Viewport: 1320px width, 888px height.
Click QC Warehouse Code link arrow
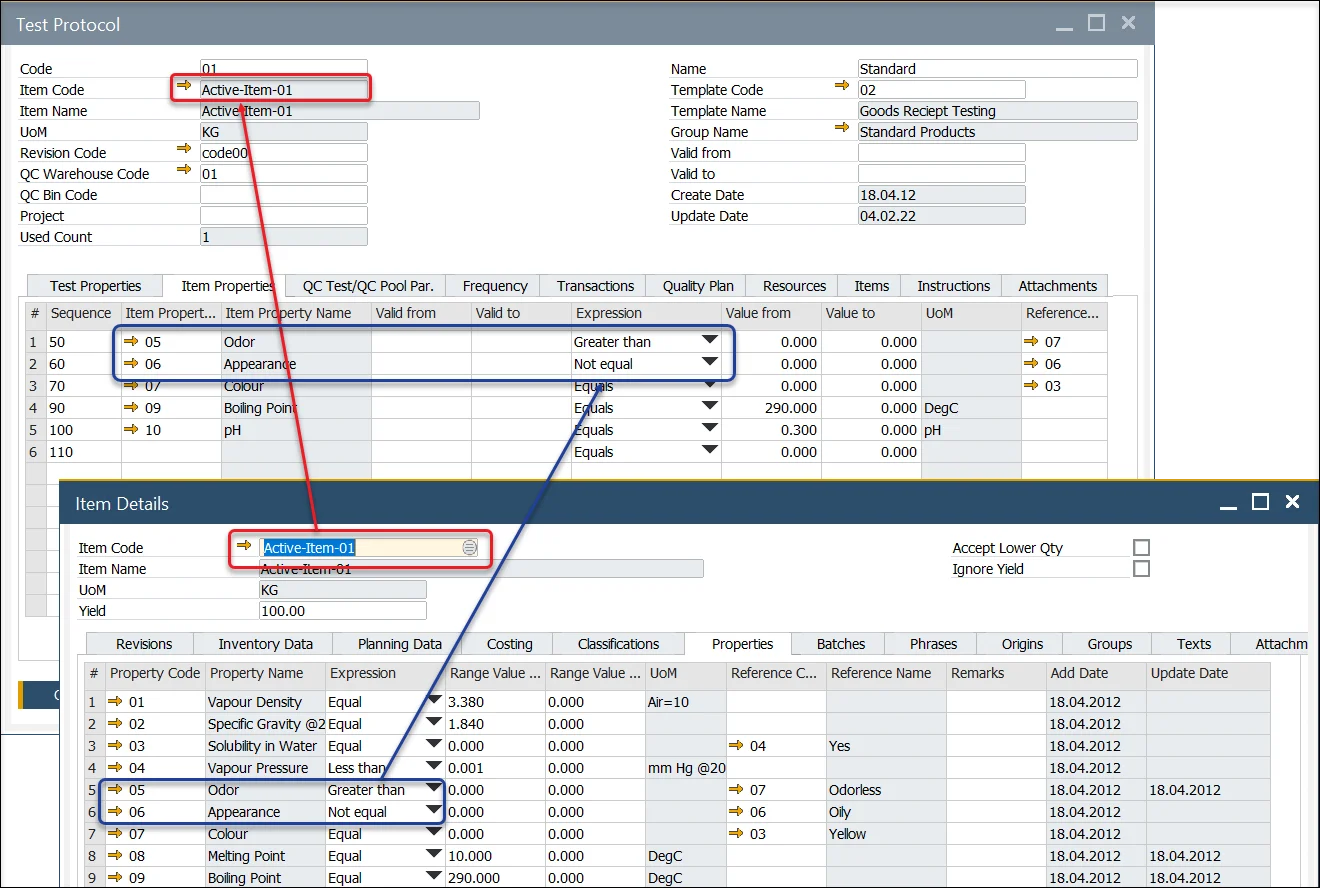click(x=183, y=172)
